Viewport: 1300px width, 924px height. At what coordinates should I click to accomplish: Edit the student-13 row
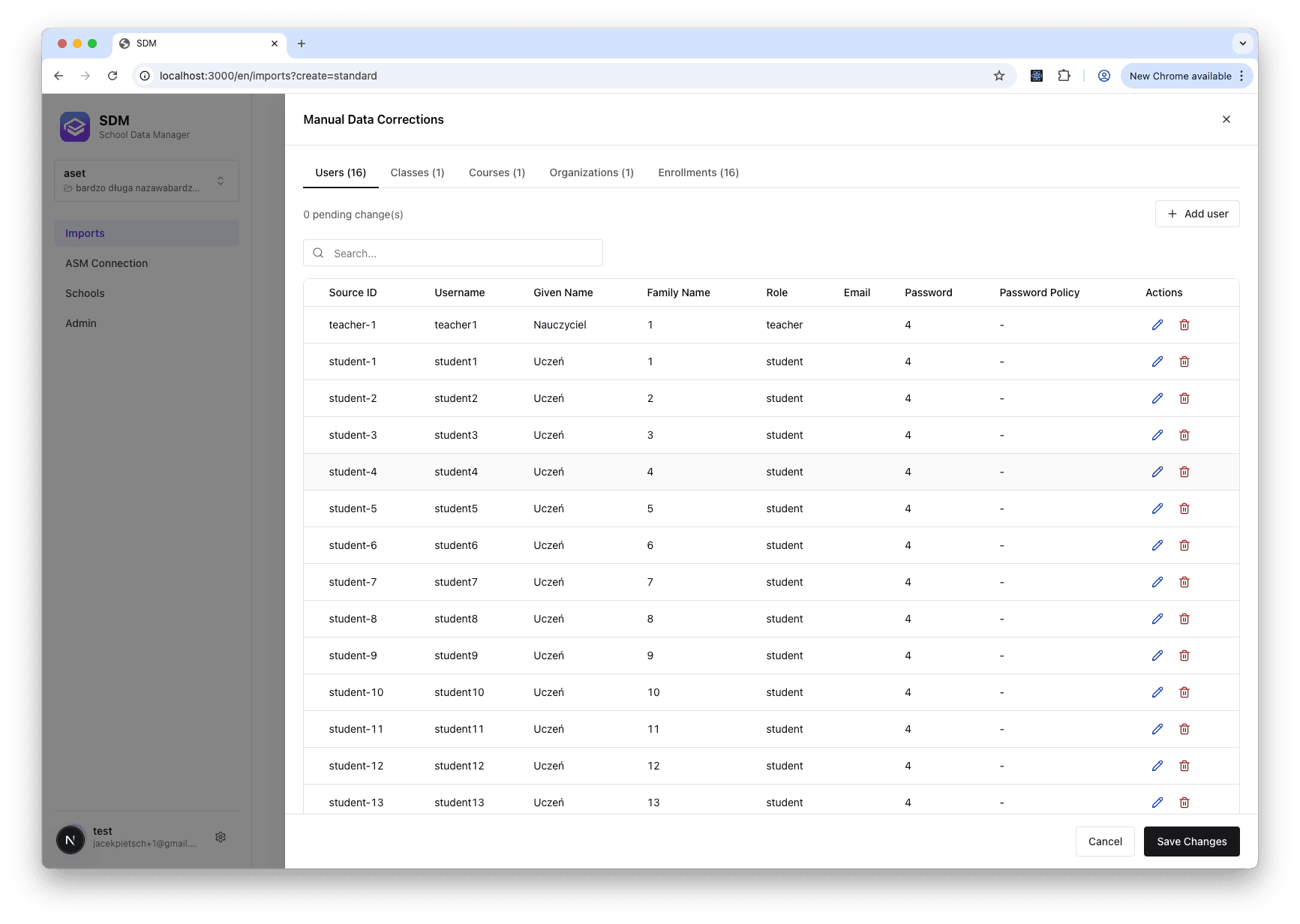coord(1157,802)
